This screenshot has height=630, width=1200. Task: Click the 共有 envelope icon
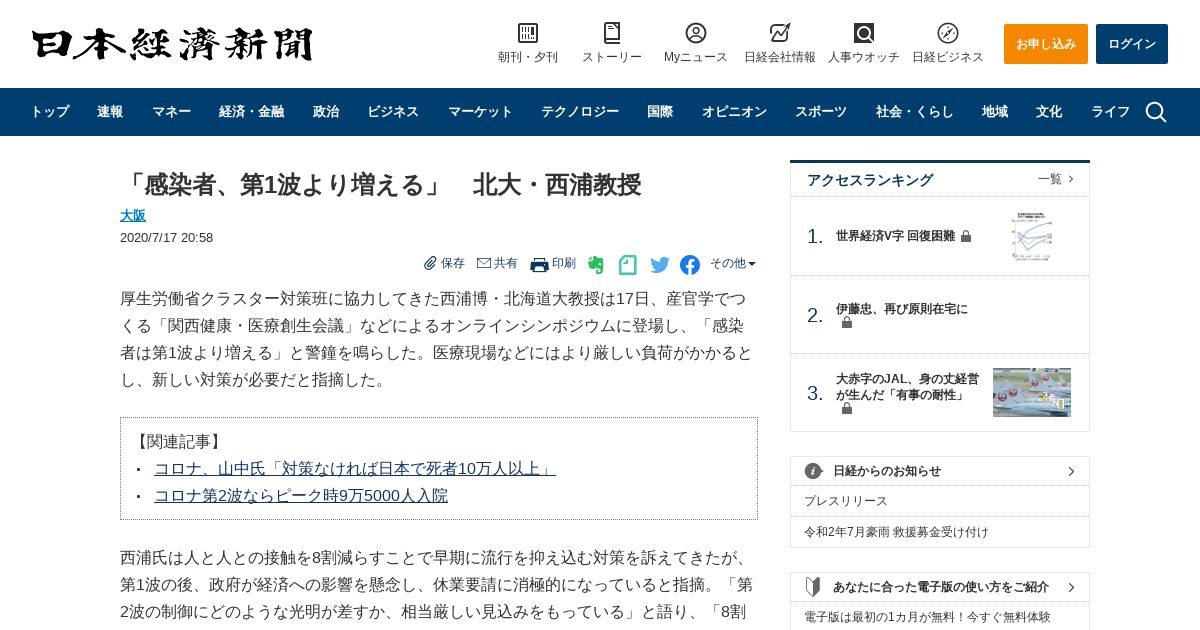coord(484,263)
